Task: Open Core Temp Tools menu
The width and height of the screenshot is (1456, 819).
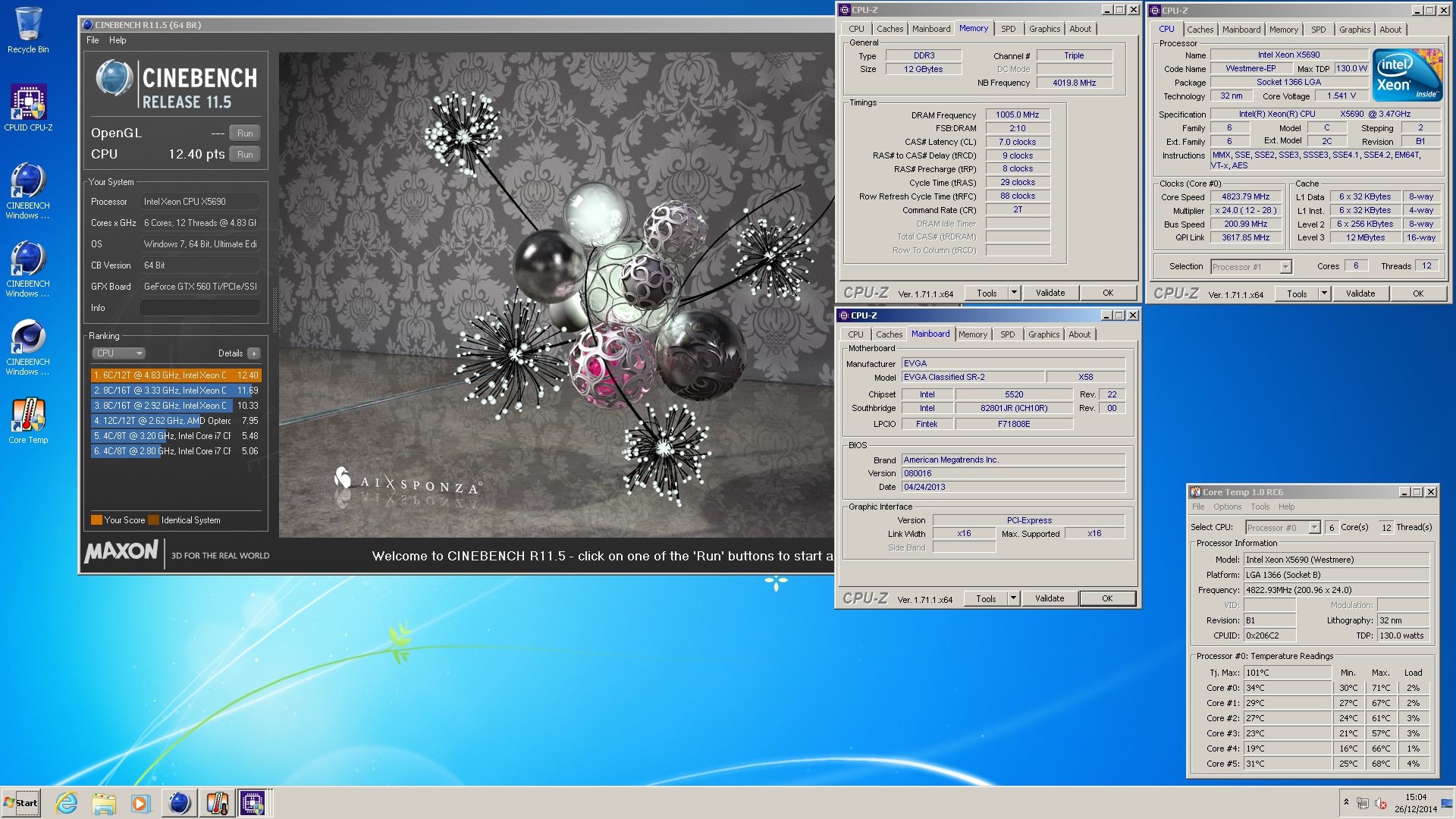Action: 1260,507
